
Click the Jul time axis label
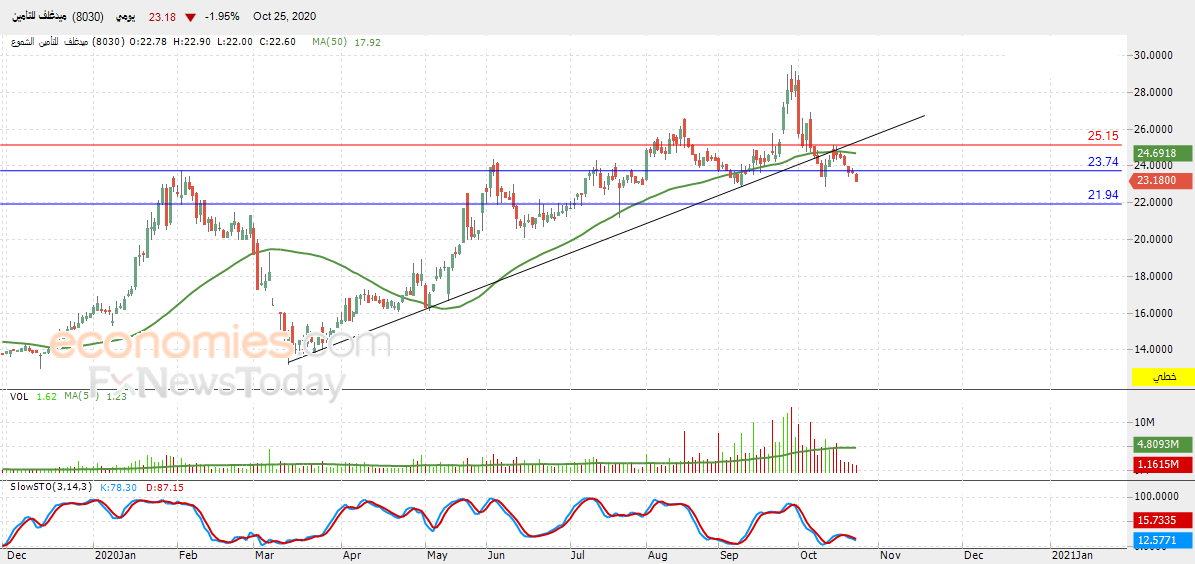click(578, 556)
